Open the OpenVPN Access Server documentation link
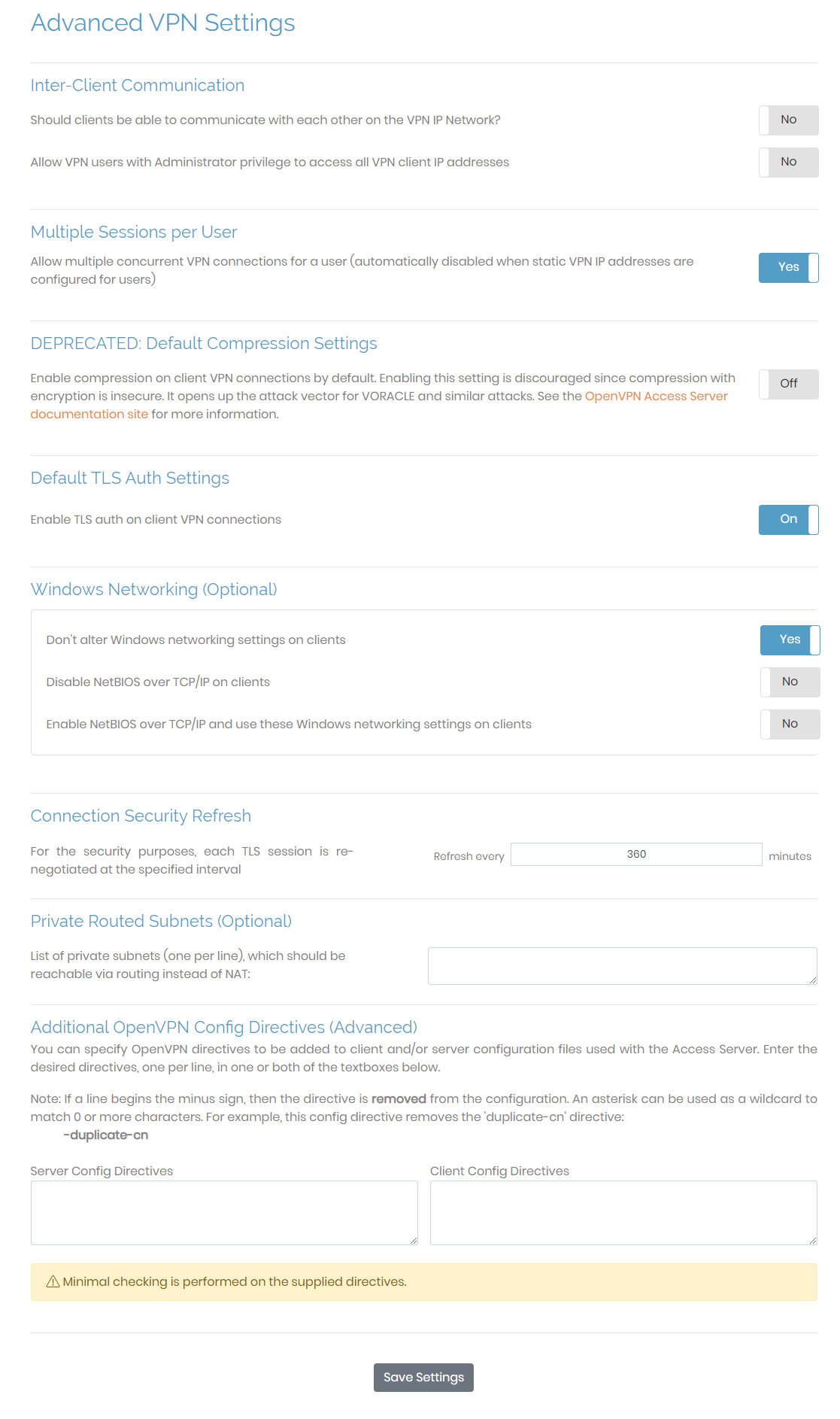This screenshot has height=1419, width=840. pos(656,397)
